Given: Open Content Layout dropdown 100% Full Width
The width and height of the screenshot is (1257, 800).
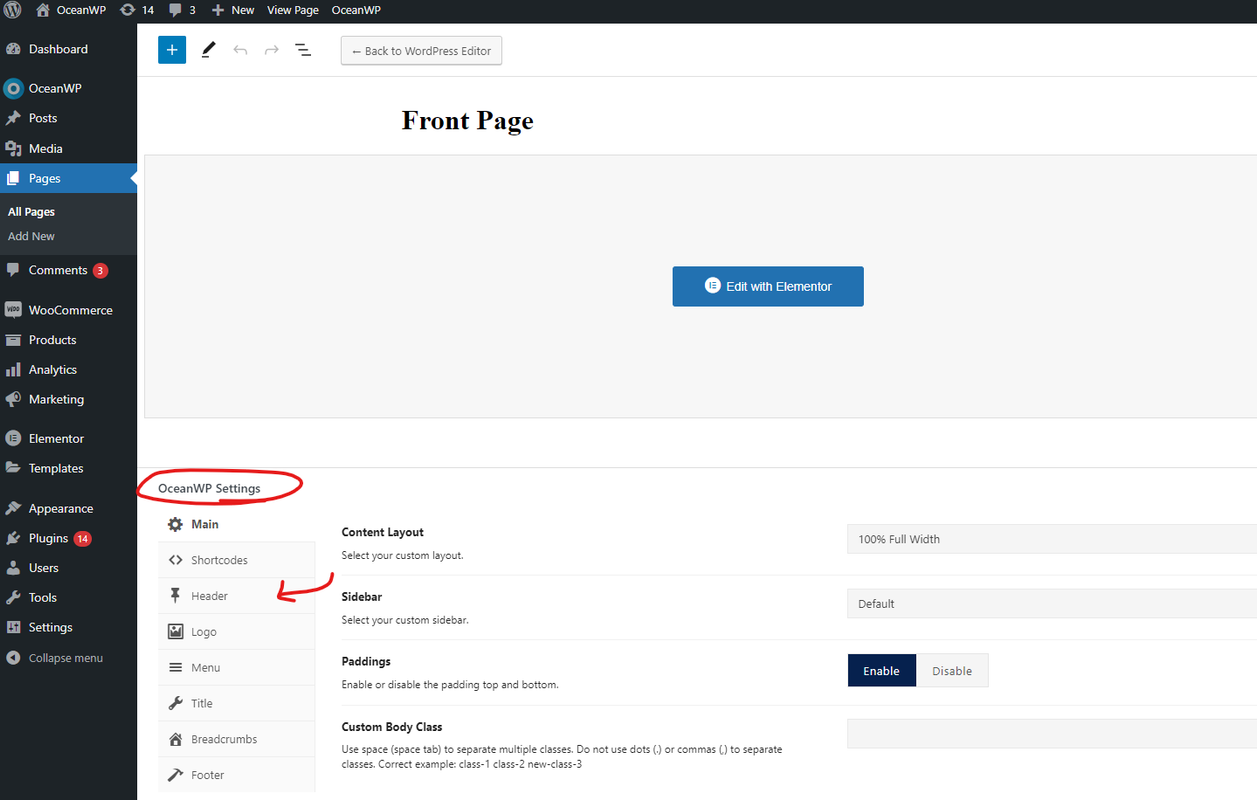Looking at the screenshot, I should coord(1052,539).
